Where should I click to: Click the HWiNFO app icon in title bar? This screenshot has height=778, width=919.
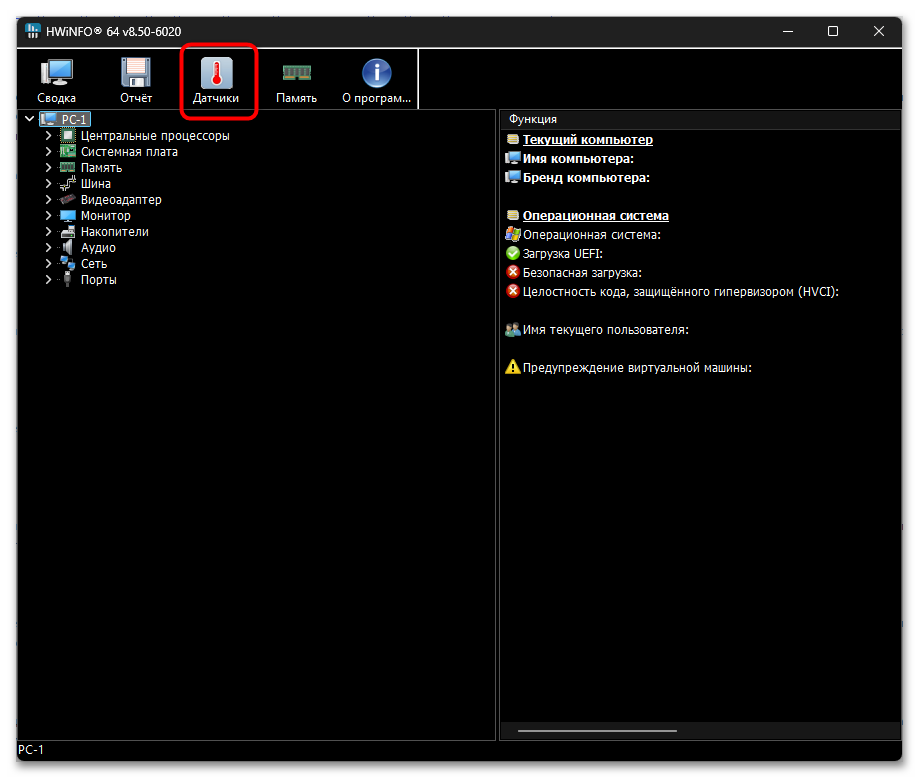pos(33,31)
